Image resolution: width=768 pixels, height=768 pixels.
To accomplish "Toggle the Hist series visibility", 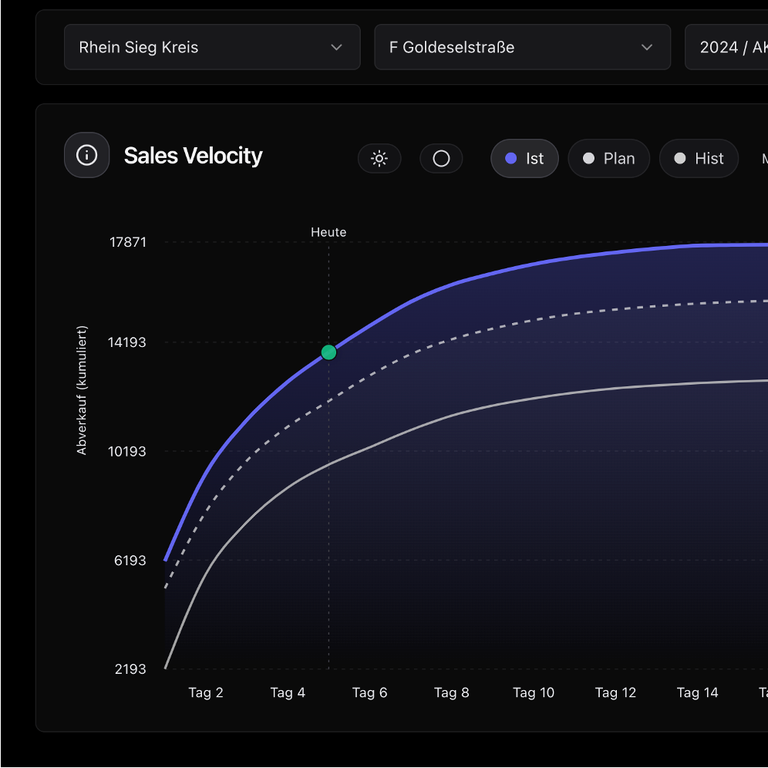I will click(698, 158).
